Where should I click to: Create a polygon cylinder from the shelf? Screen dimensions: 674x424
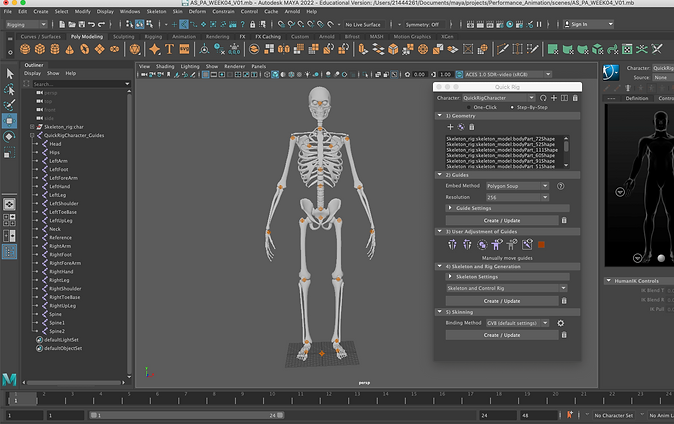(55, 49)
